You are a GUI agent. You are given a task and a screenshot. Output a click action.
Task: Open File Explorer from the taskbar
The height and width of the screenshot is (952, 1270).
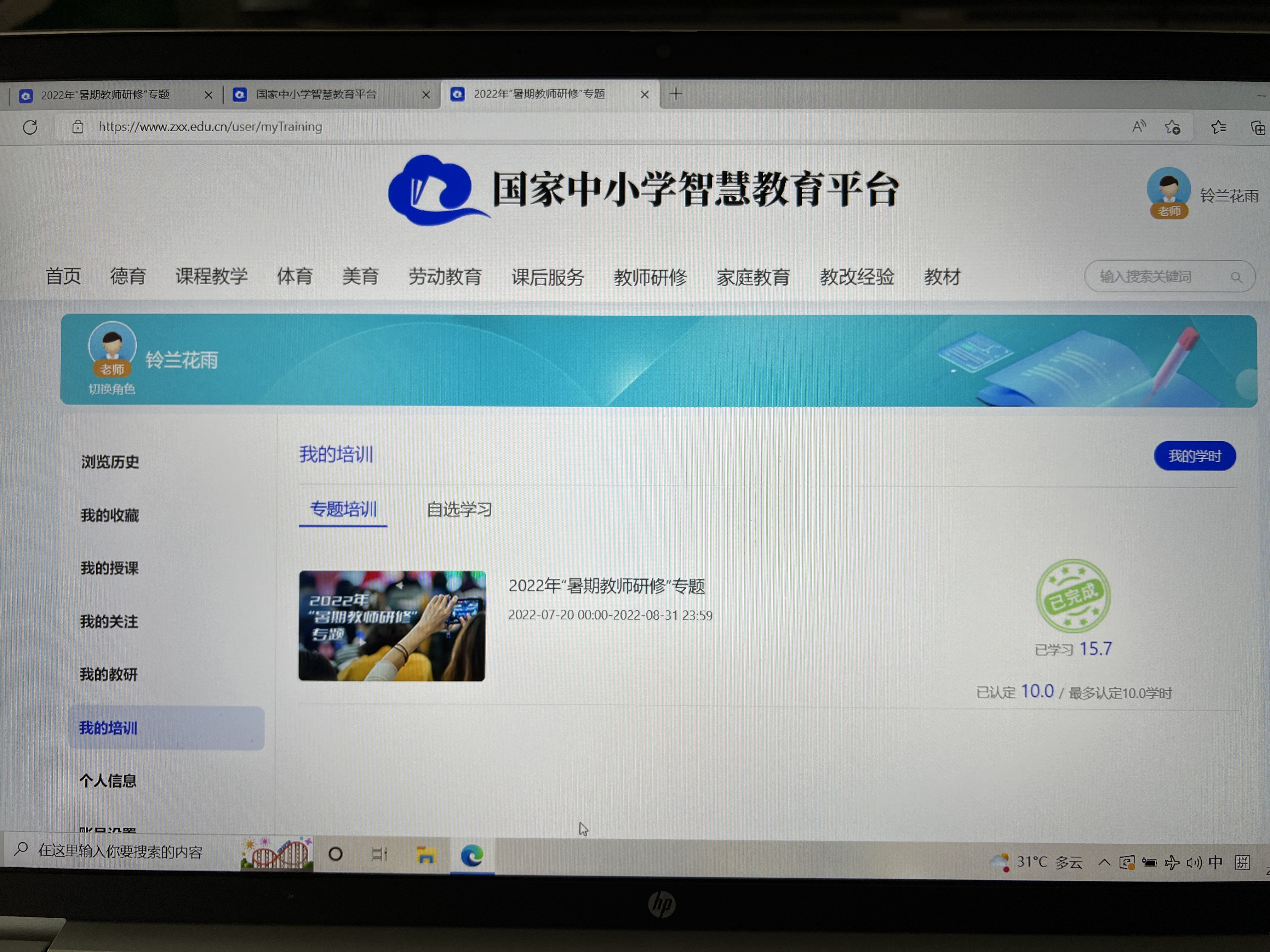pyautogui.click(x=426, y=855)
